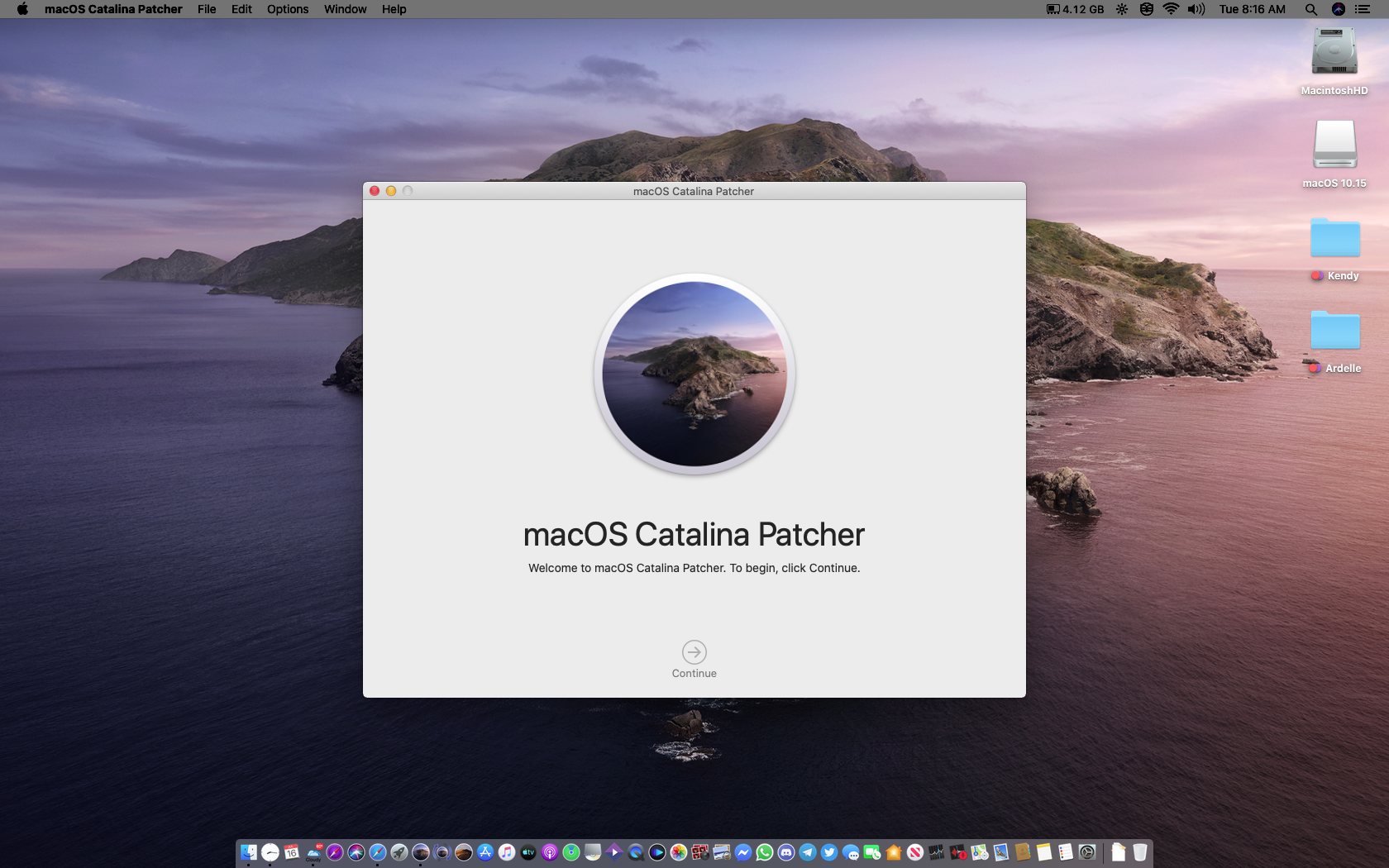Open Contacts from the Dock
Viewport: 1389px width, 868px height.
tap(1023, 852)
